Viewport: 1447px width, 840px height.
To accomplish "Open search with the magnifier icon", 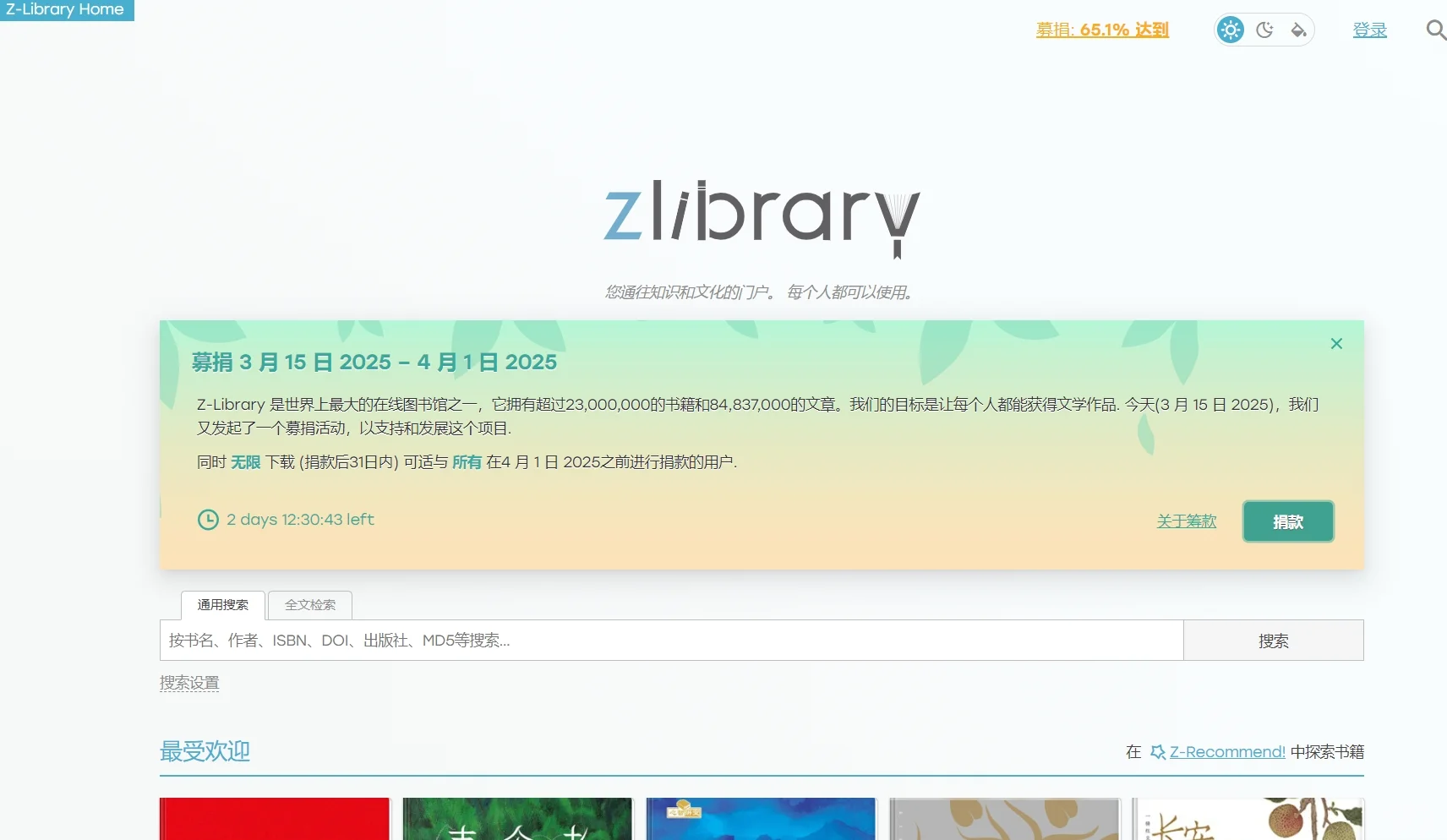I will click(x=1435, y=30).
